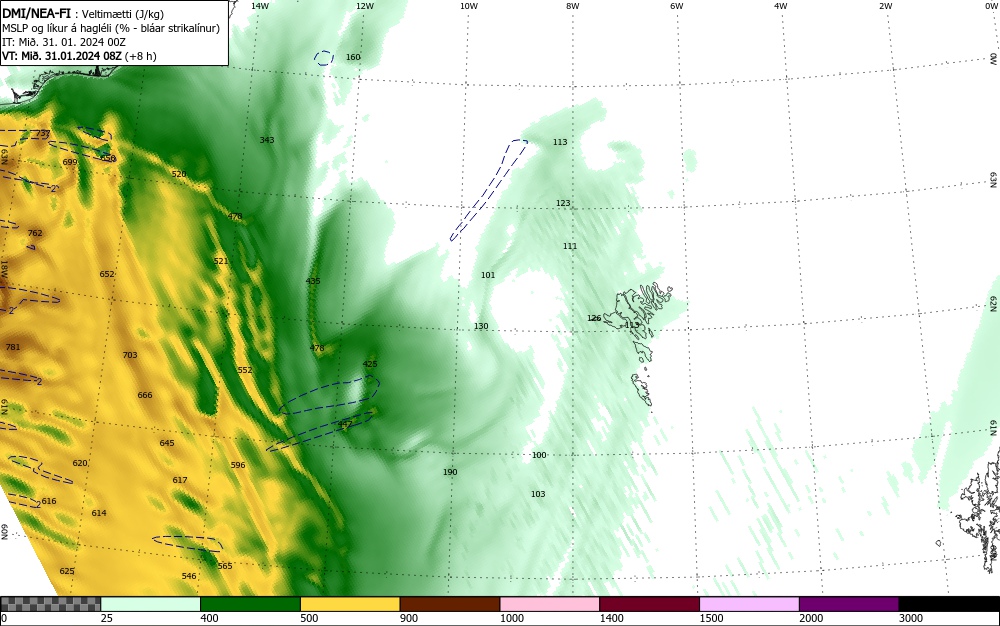
Task: Select the map value '645'
Action: tap(167, 443)
